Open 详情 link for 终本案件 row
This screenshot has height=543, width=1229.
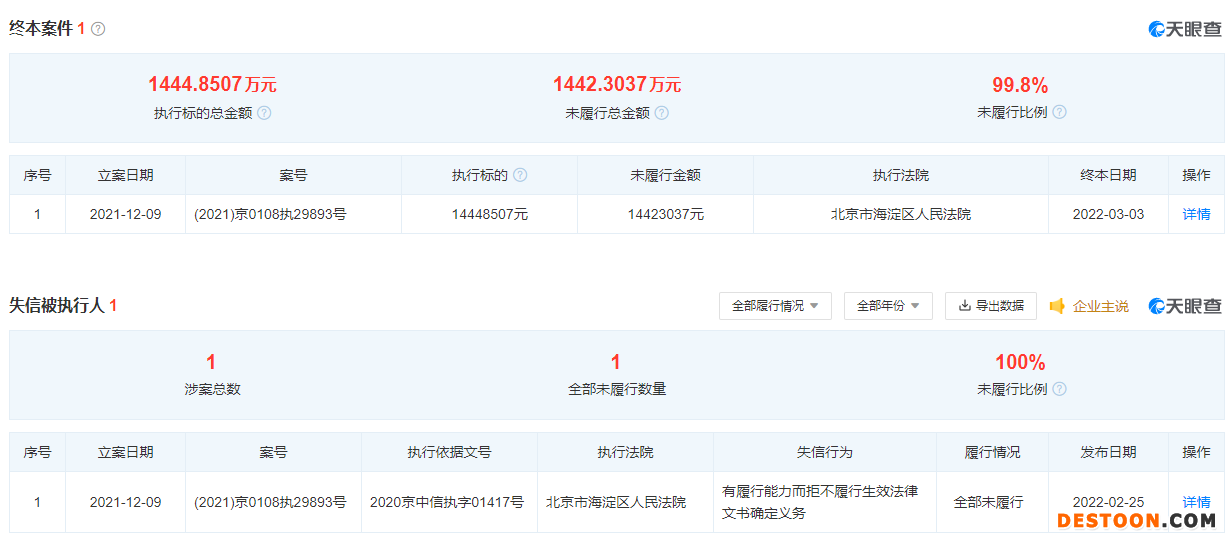point(1196,214)
